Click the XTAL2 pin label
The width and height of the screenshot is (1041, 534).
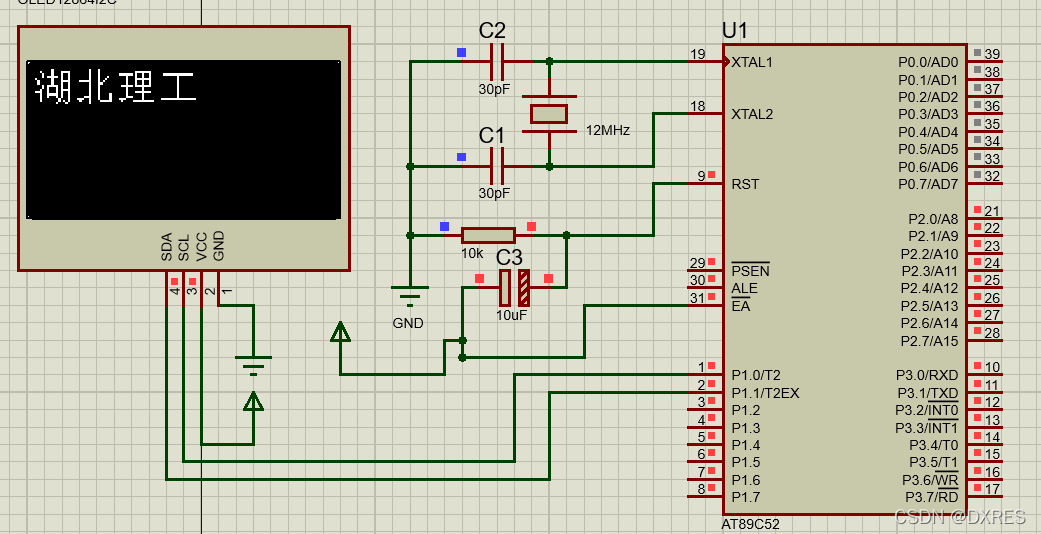[x=752, y=114]
